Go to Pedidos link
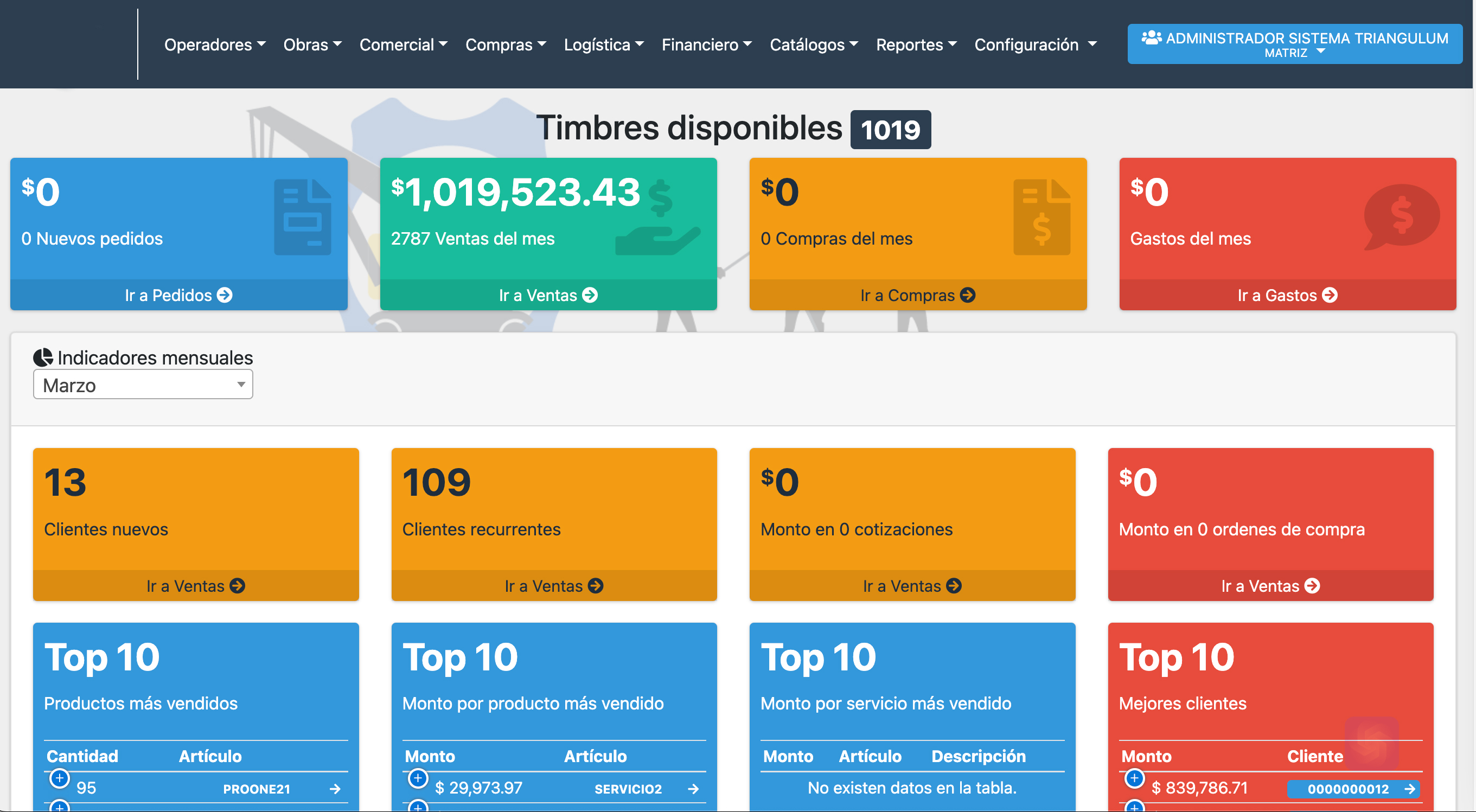The image size is (1476, 812). 178,295
